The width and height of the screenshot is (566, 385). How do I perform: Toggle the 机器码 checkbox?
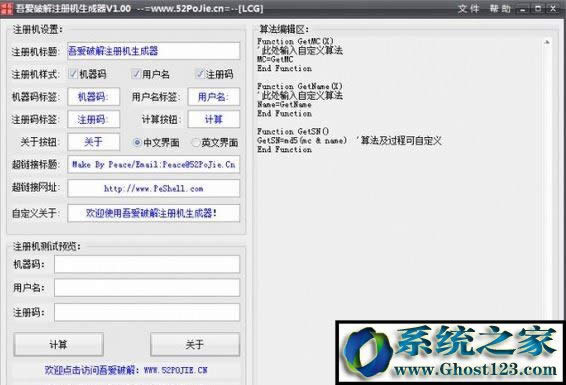pos(73,74)
